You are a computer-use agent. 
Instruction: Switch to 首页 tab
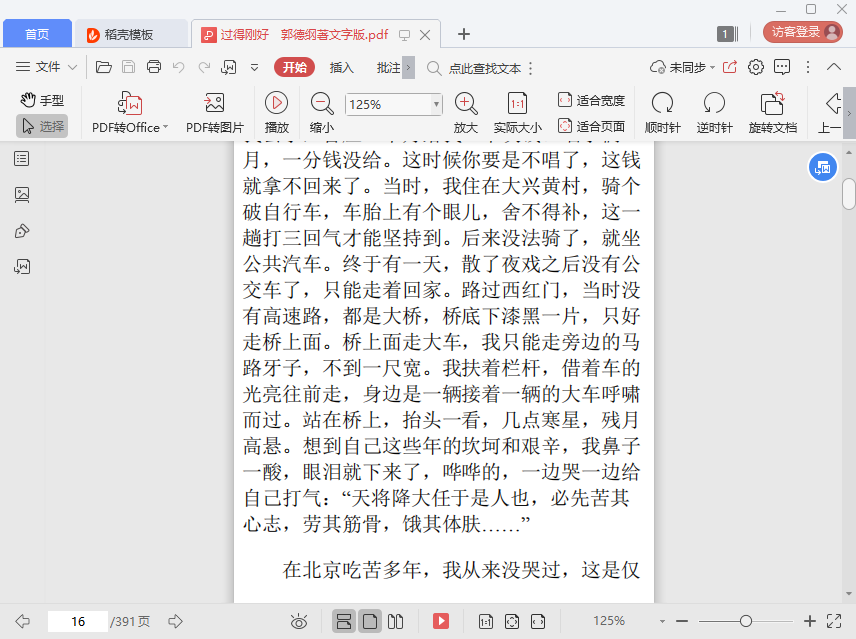click(37, 34)
